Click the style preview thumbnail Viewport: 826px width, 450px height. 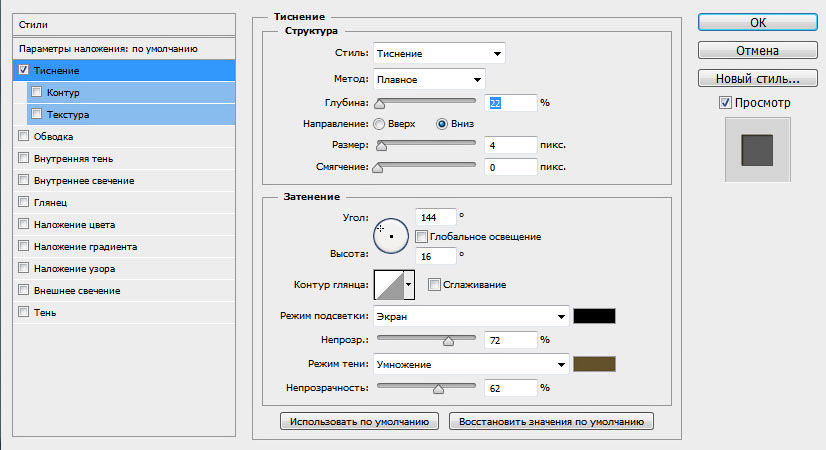758,150
